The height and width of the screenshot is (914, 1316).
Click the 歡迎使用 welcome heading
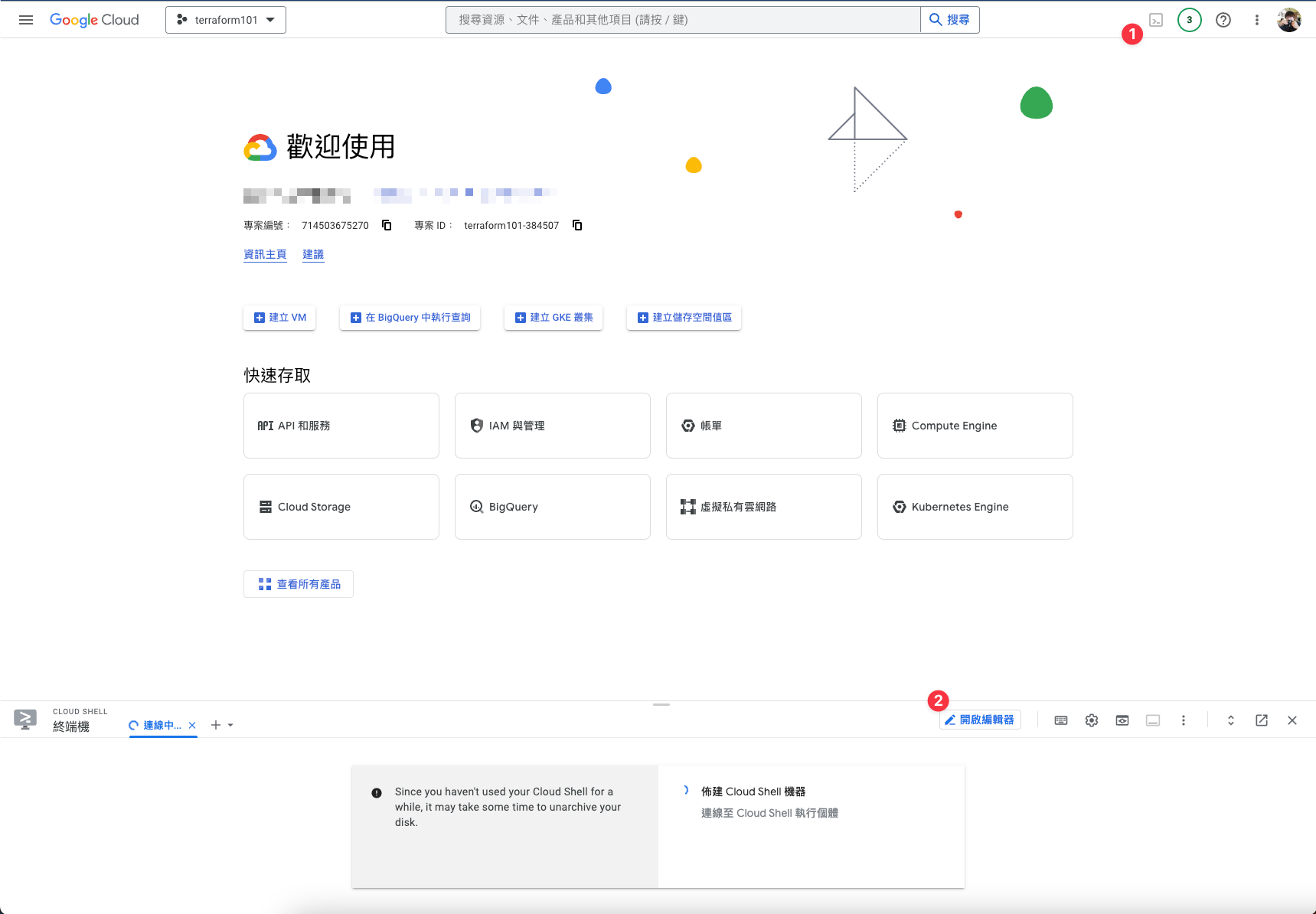point(341,146)
